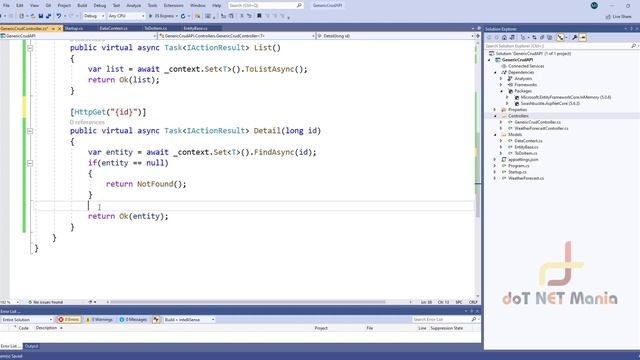Open the Build + IntelliSense dropdown
The width and height of the screenshot is (640, 360).
pos(189,320)
